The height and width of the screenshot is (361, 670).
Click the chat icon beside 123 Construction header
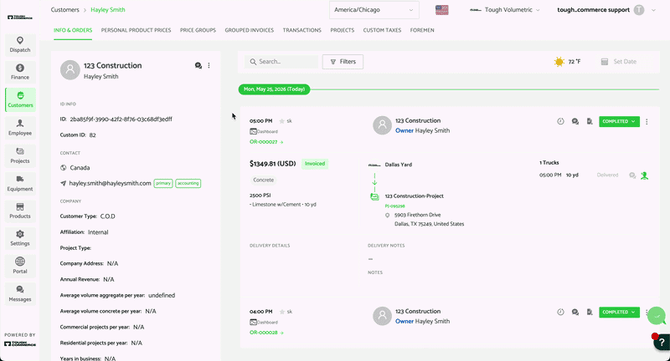[x=198, y=65]
